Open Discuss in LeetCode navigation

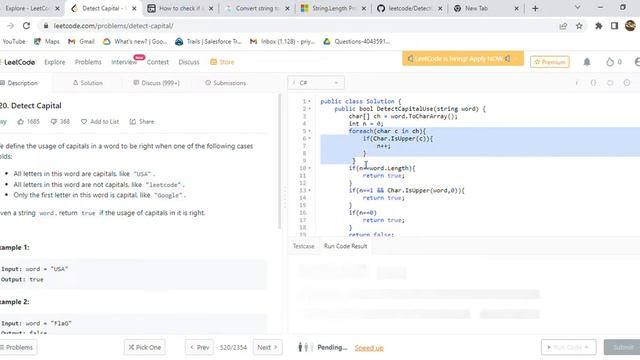point(189,62)
